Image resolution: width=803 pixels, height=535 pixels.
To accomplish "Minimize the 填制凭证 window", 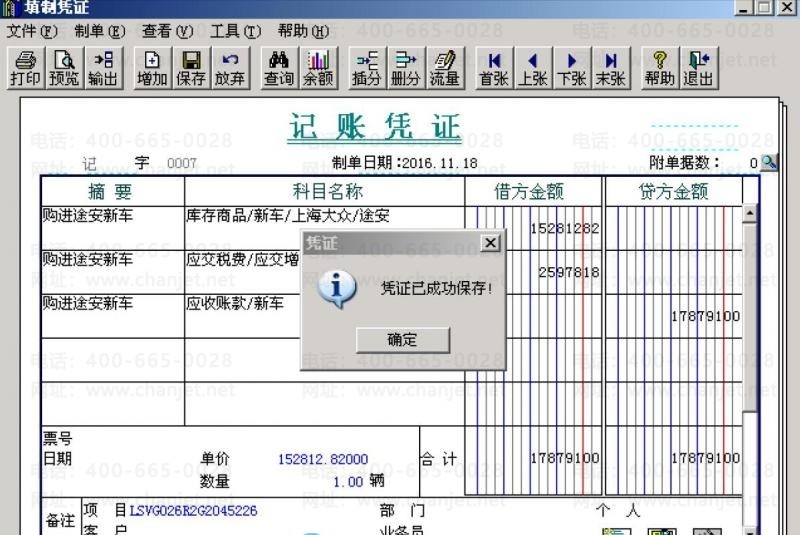I will click(744, 7).
